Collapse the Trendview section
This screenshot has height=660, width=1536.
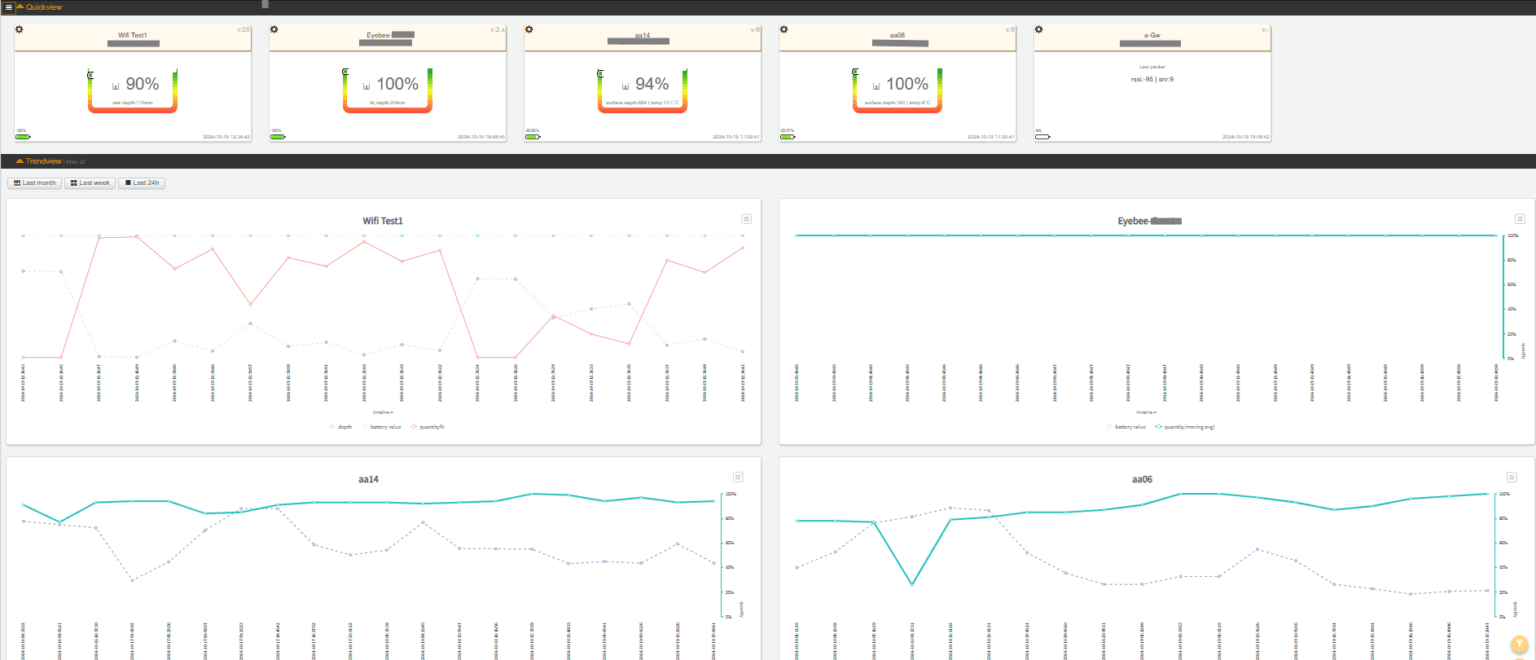click(38, 161)
